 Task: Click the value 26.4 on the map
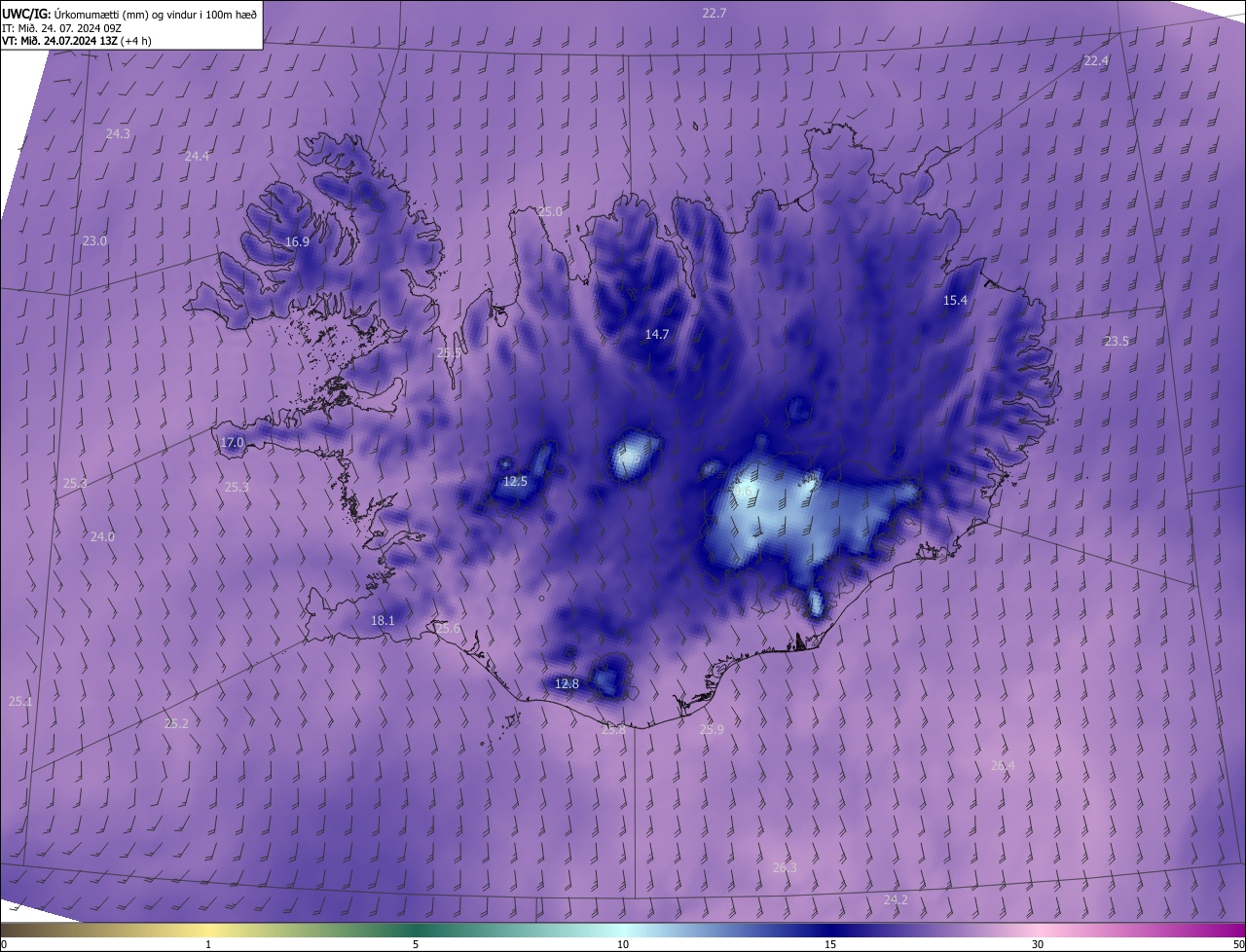(x=1003, y=766)
